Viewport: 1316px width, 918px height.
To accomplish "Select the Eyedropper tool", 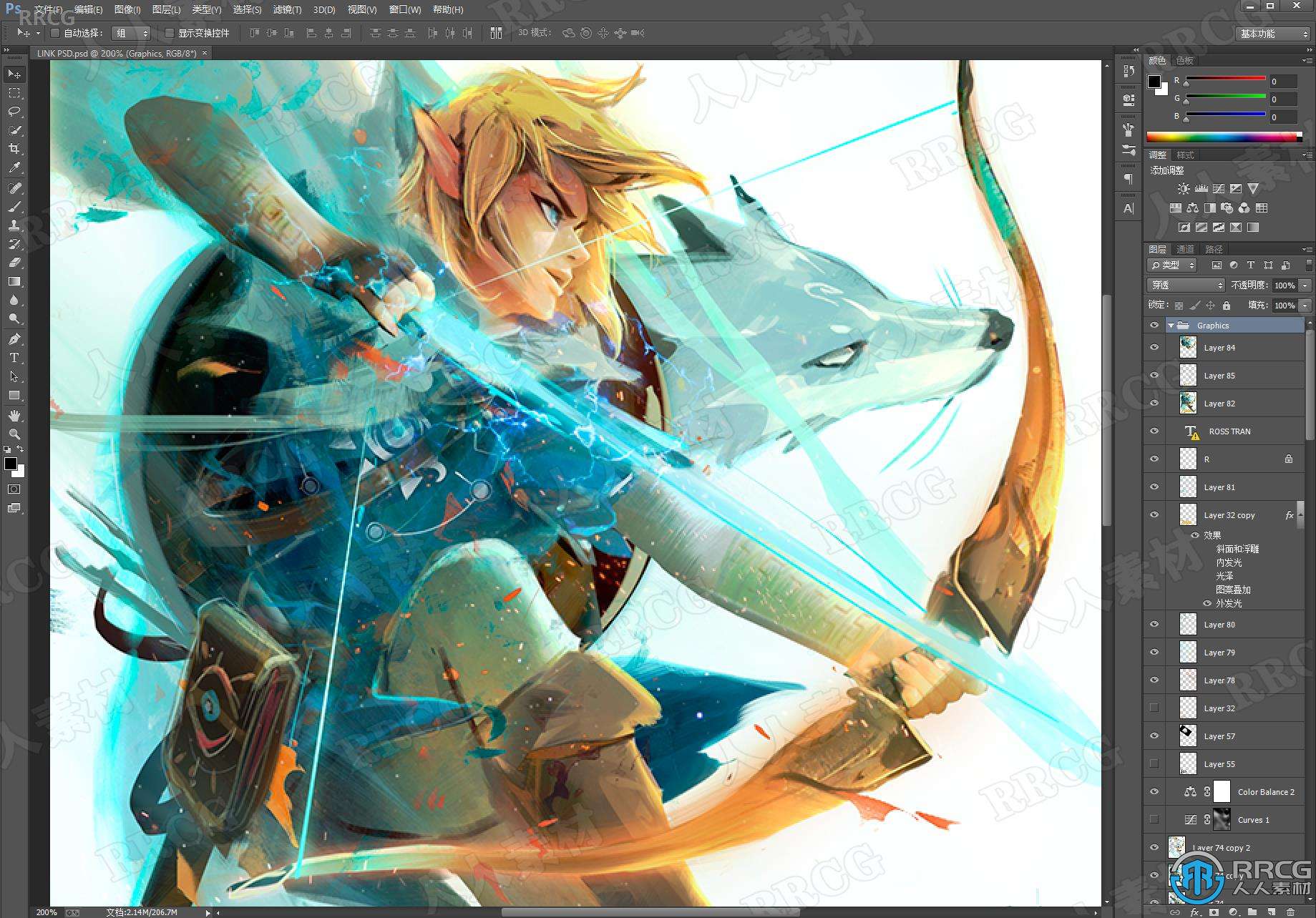I will [14, 167].
